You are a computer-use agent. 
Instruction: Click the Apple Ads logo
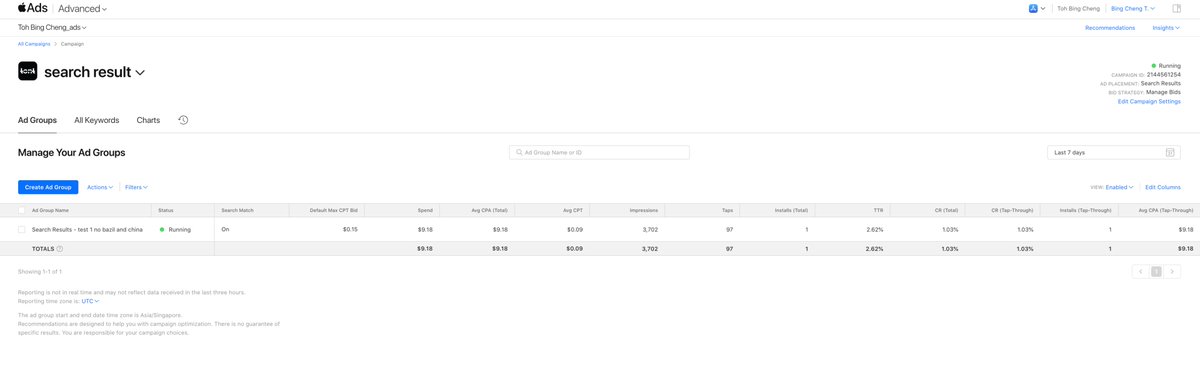(x=32, y=8)
